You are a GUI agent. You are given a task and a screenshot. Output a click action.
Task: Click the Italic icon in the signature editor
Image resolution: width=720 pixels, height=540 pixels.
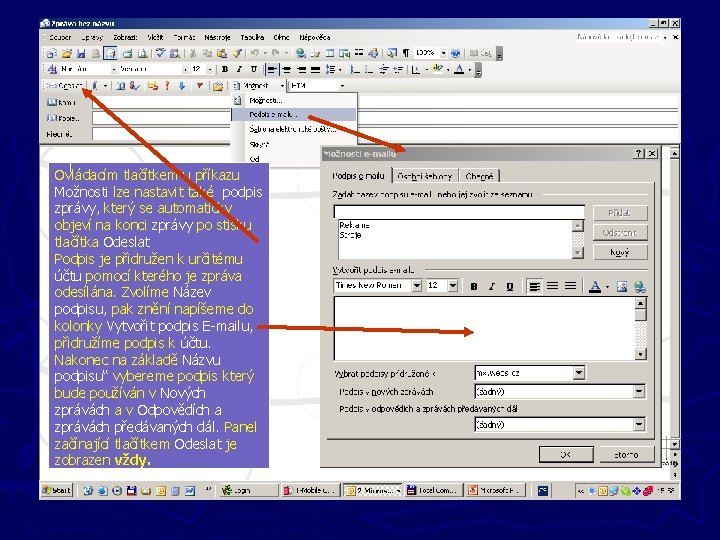click(x=492, y=287)
